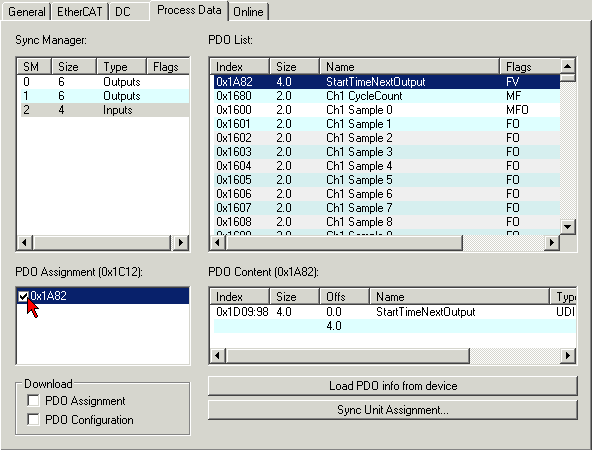The width and height of the screenshot is (592, 450).
Task: Click PDO Content scroll right arrow
Action: tap(568, 355)
